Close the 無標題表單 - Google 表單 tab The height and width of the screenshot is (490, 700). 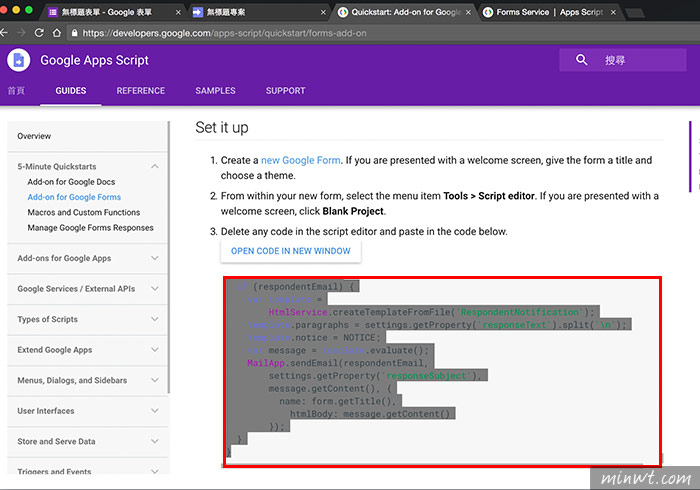(x=178, y=12)
